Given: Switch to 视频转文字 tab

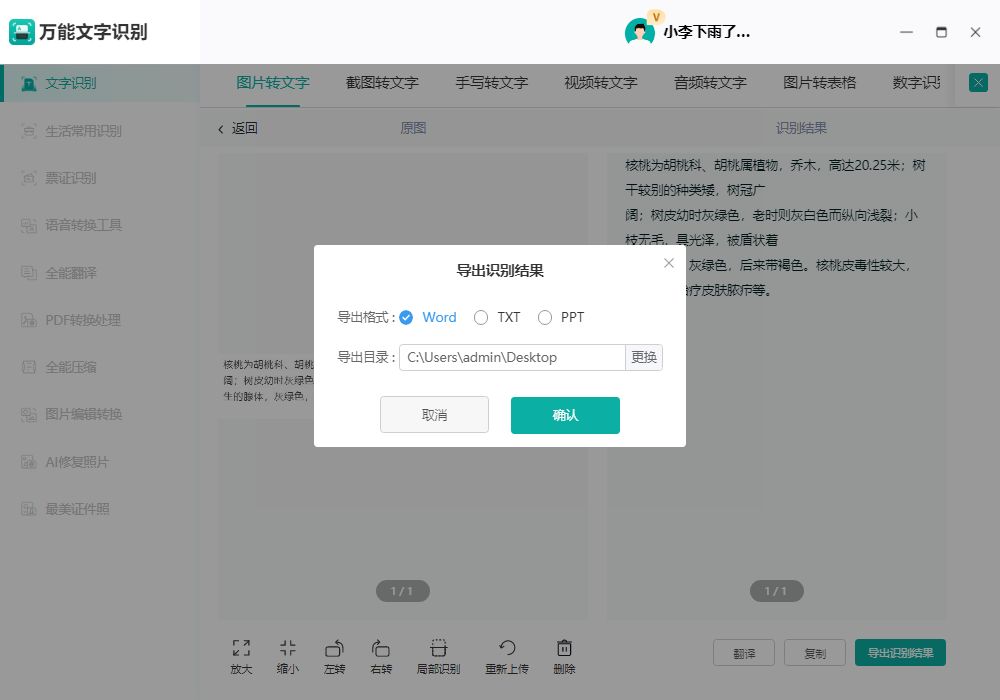Looking at the screenshot, I should point(601,83).
